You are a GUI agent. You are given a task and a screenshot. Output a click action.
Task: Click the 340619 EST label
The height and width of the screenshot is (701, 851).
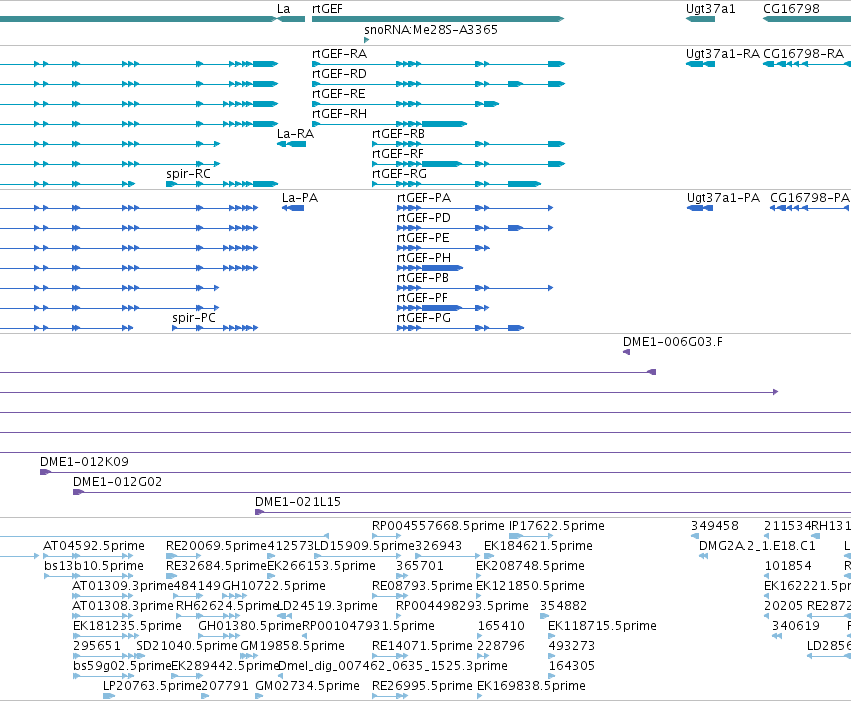pyautogui.click(x=796, y=626)
